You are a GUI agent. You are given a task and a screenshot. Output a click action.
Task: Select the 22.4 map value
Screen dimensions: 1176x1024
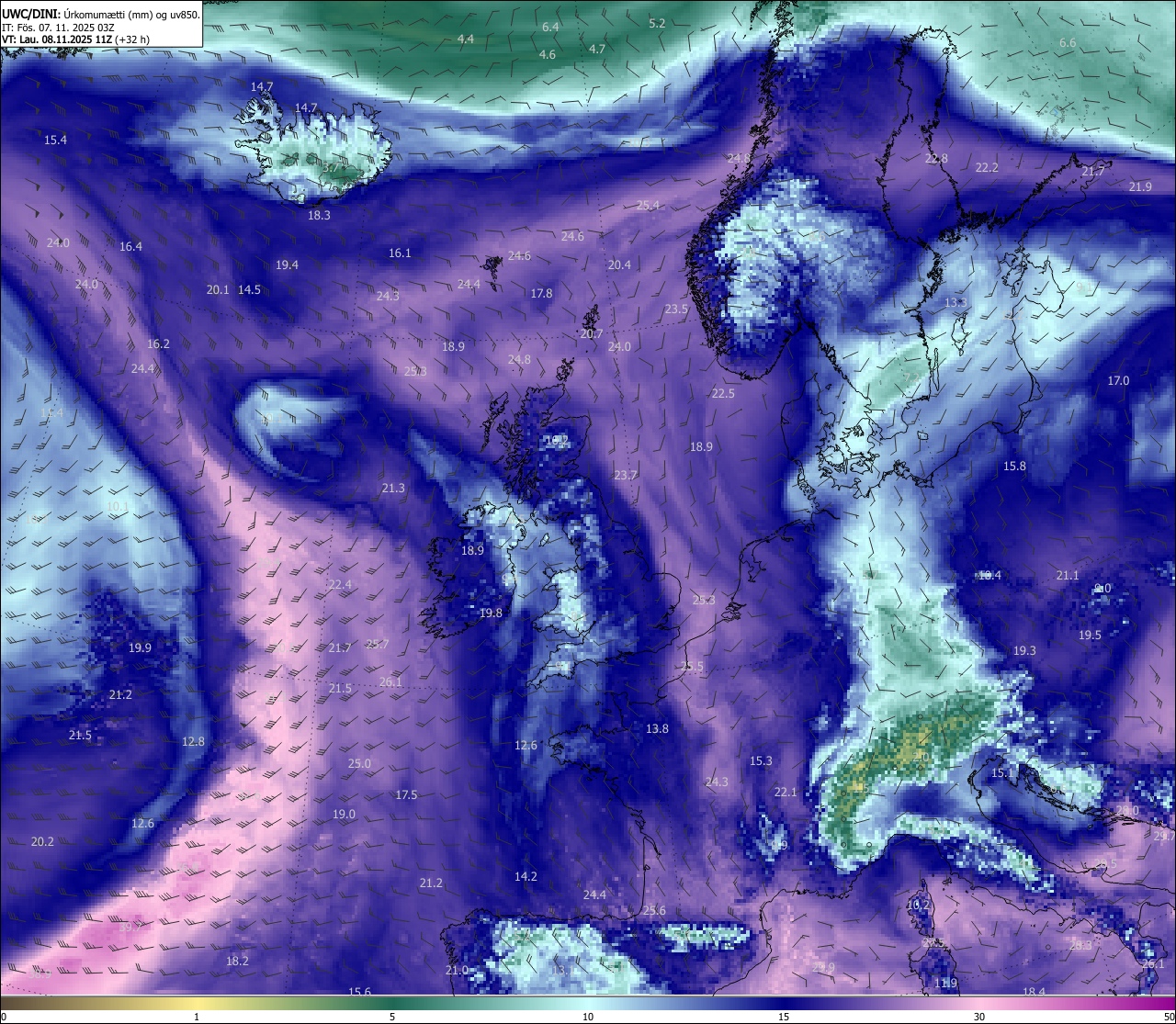[x=339, y=585]
